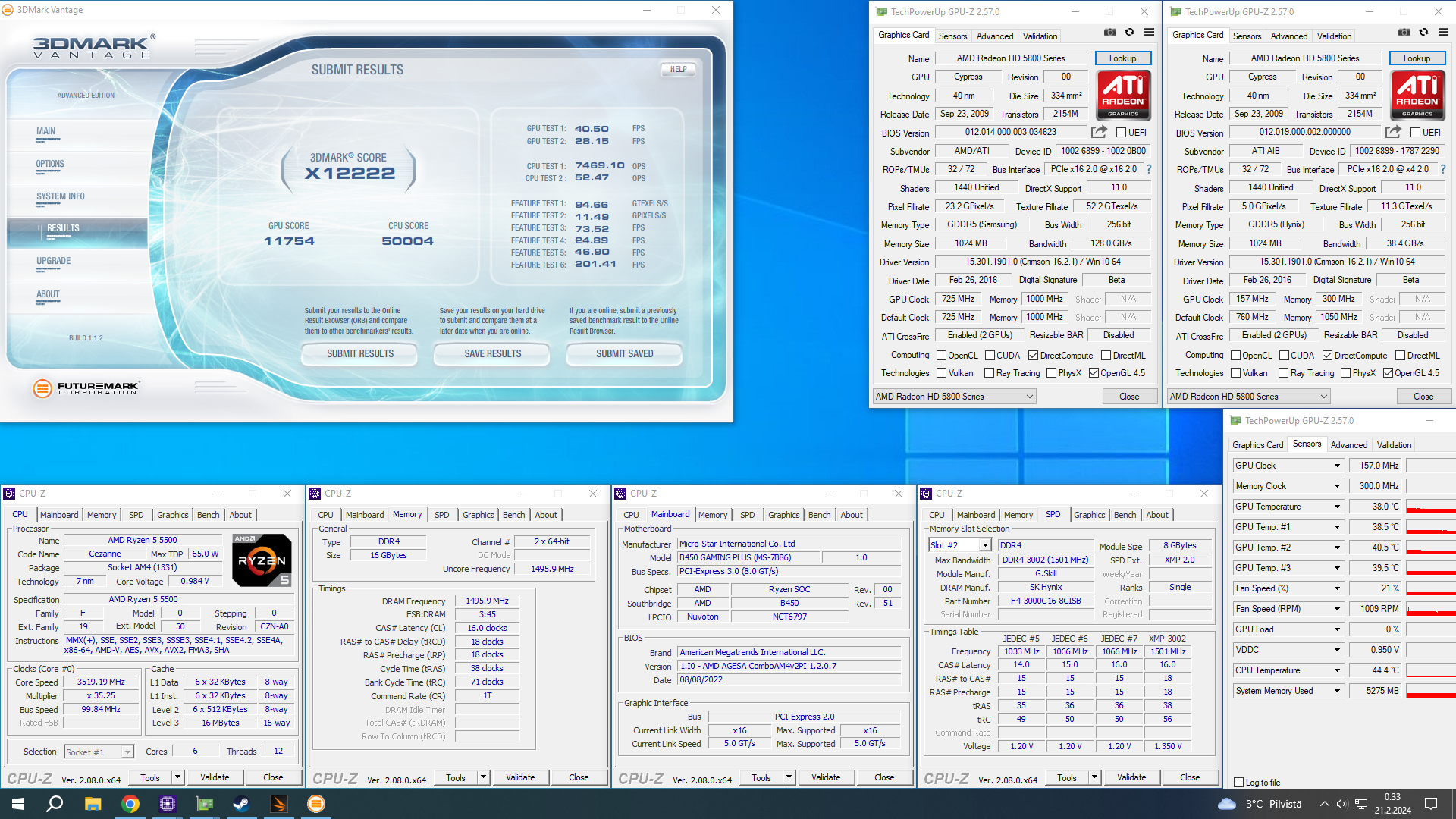Click Ryzen 5 logo in CPU-Z CPU tab

point(262,560)
